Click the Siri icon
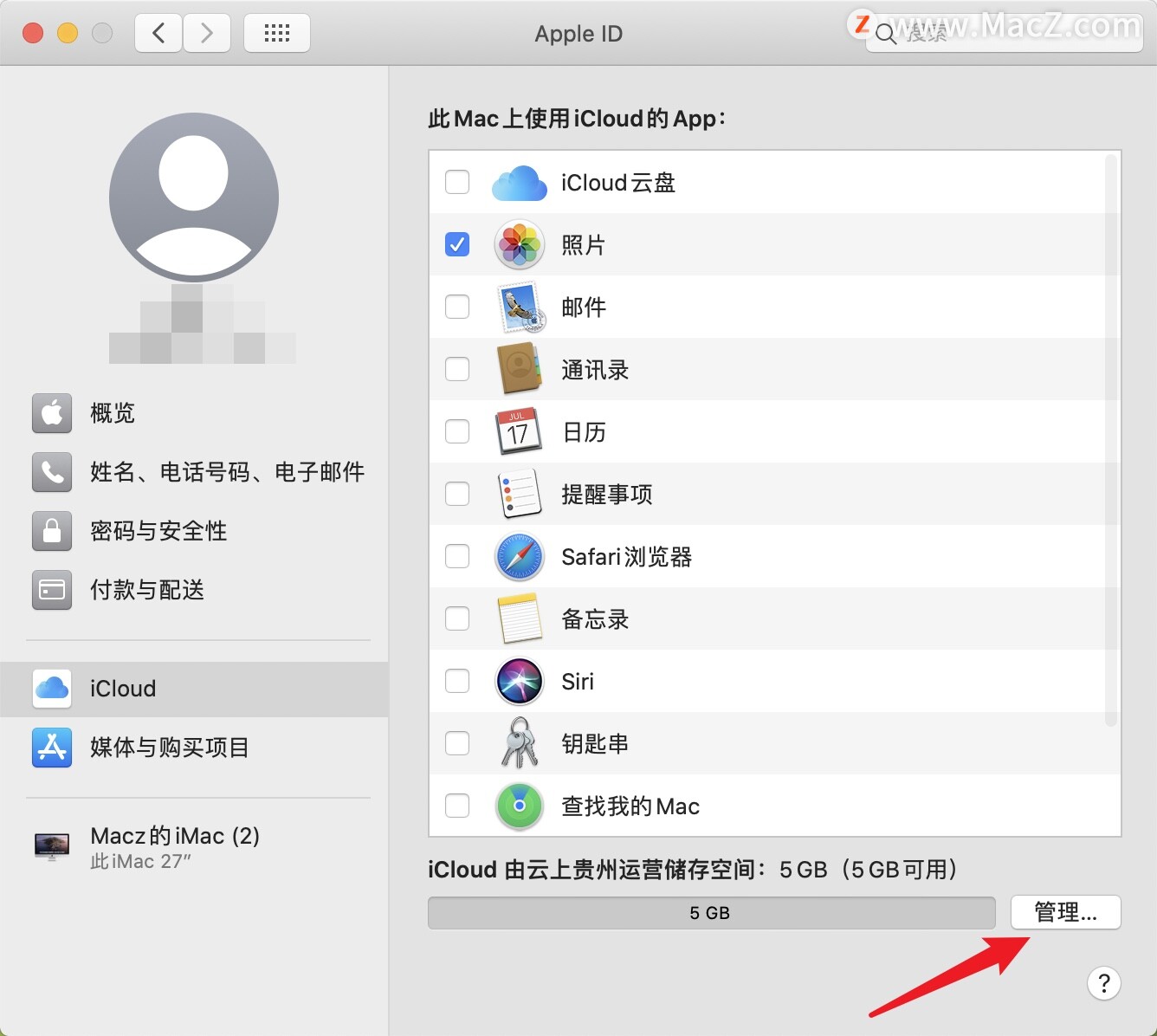 [519, 681]
